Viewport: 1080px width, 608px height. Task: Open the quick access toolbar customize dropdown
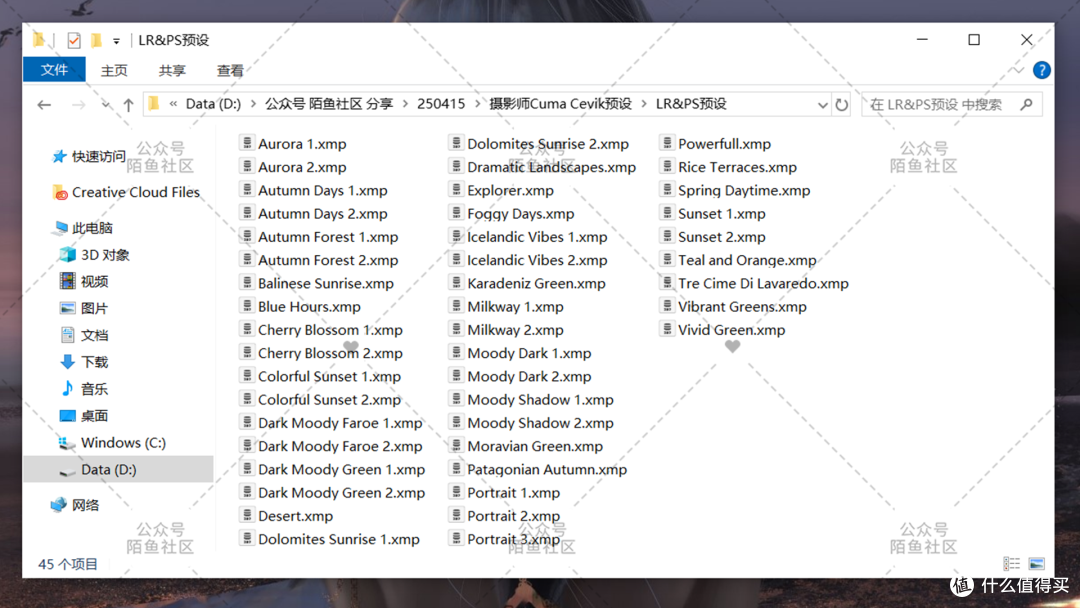(116, 41)
